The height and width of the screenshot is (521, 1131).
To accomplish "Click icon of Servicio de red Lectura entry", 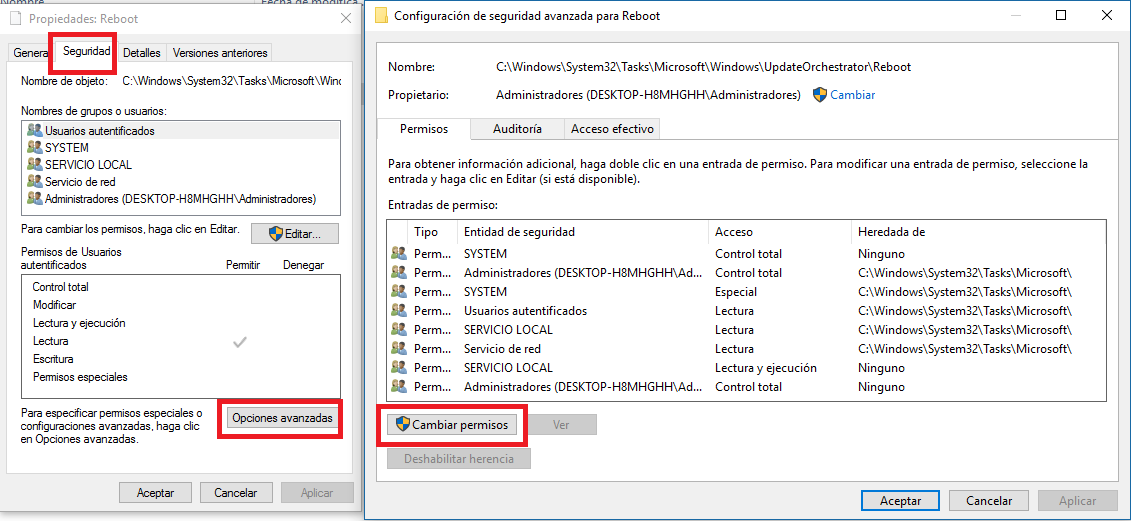I will click(x=399, y=349).
